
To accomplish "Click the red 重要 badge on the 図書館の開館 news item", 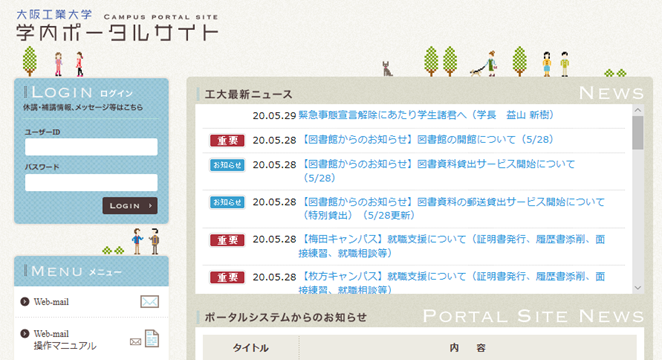I will [227, 141].
